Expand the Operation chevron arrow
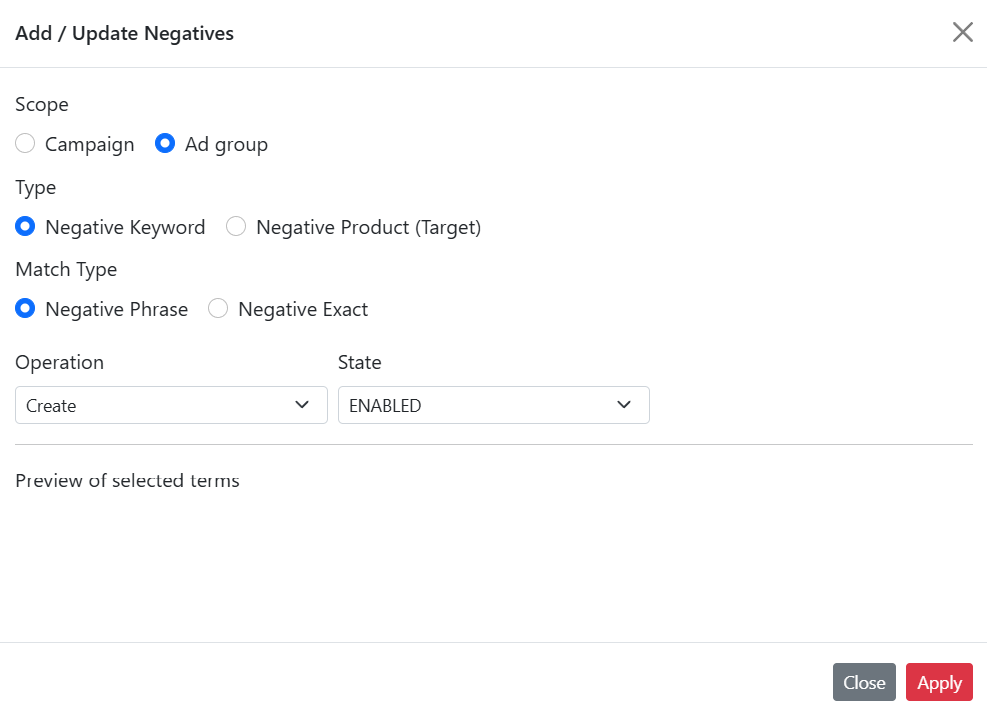The height and width of the screenshot is (719, 987). [x=302, y=405]
